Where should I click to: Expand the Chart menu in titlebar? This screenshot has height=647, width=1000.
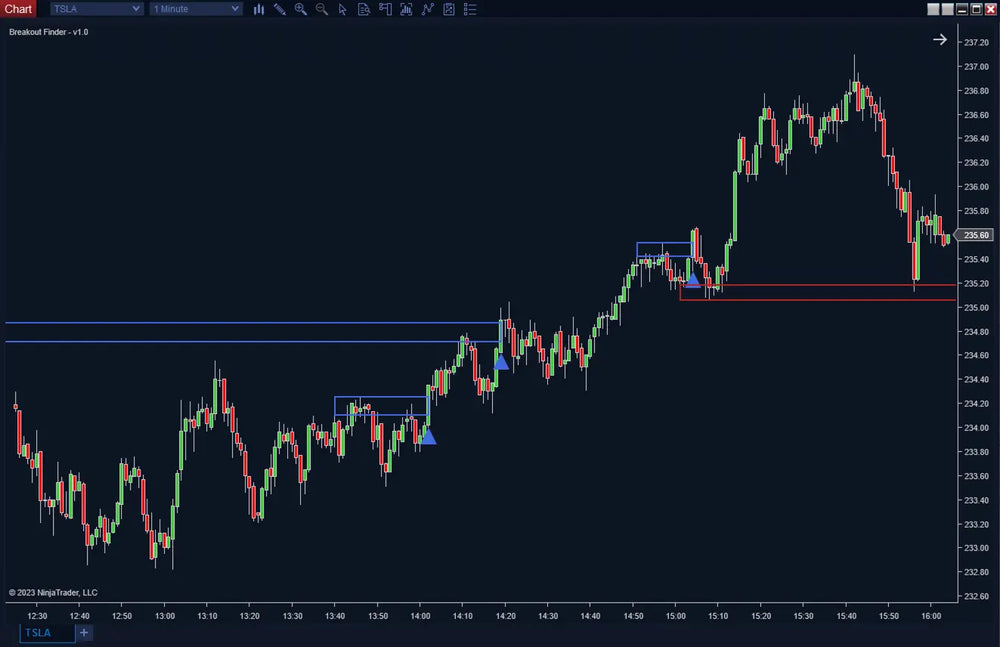18,8
